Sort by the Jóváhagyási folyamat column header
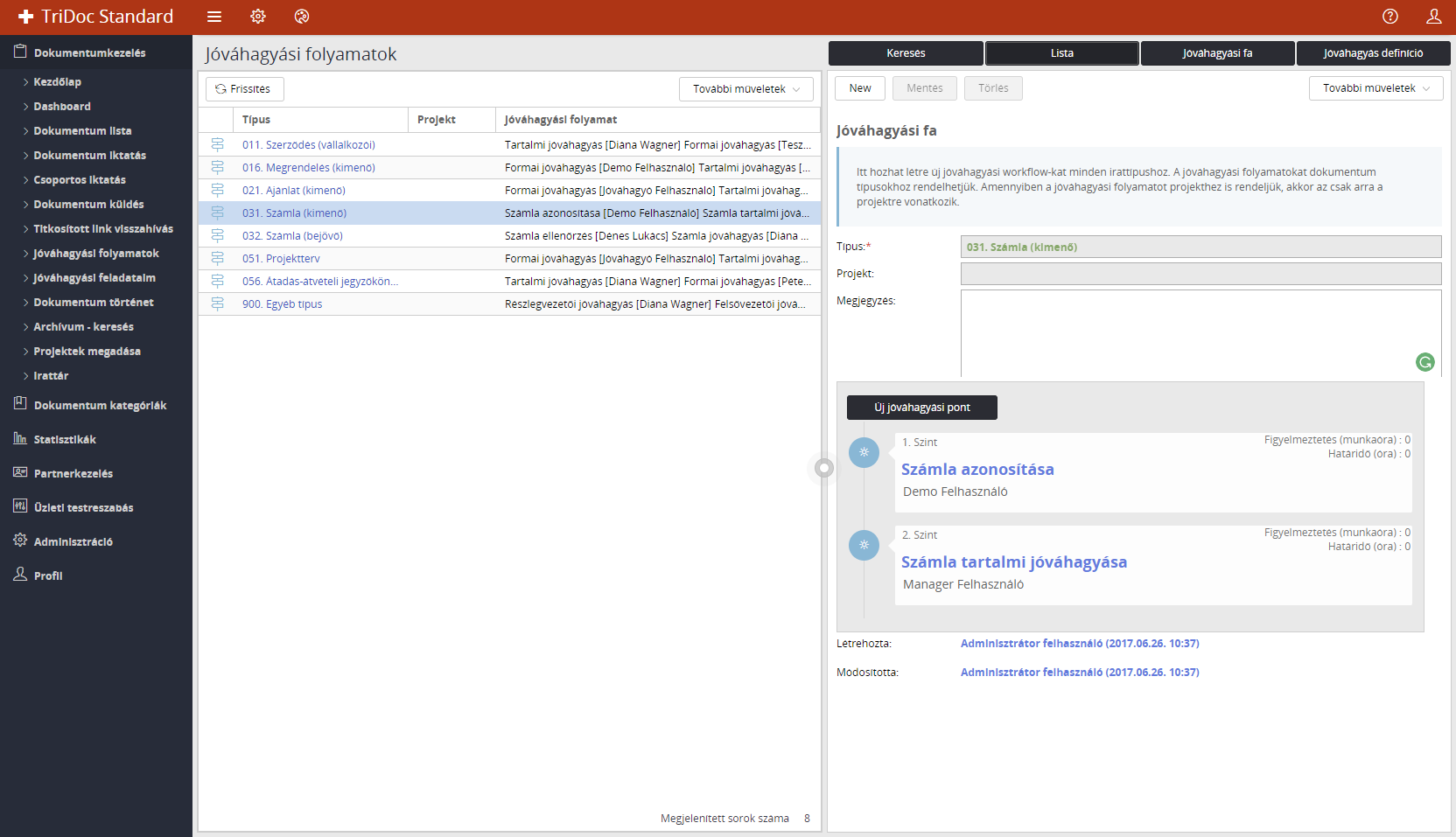Viewport: 1456px width, 837px height. tap(658, 120)
